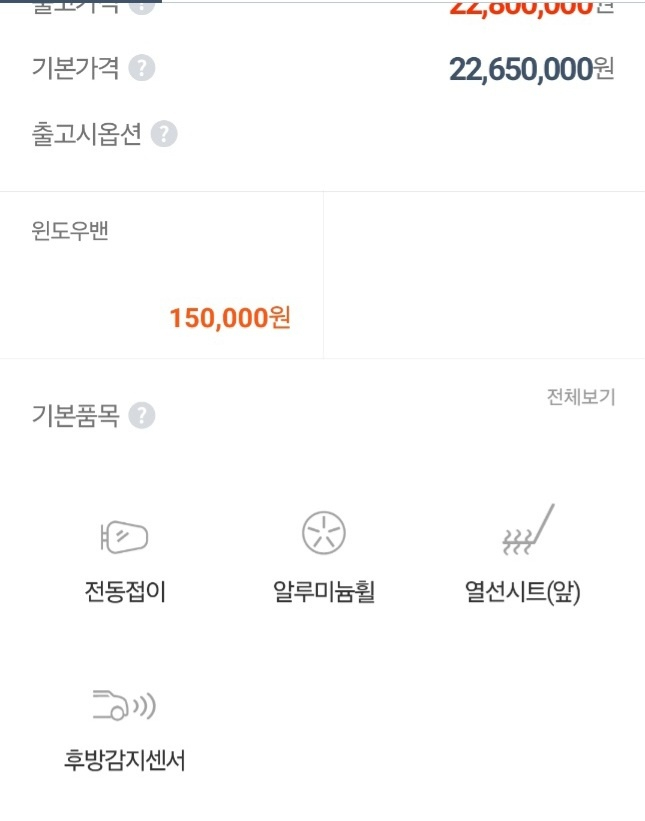Image resolution: width=645 pixels, height=821 pixels.
Task: Click the empty option cell beside 윈도우밴
Action: point(484,275)
